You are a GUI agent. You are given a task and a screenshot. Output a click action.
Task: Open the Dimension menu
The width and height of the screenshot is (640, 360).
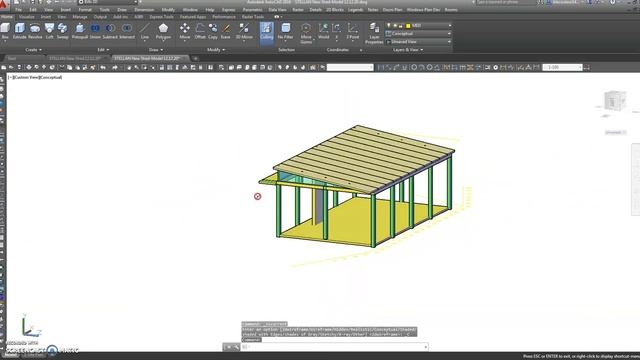tap(144, 10)
